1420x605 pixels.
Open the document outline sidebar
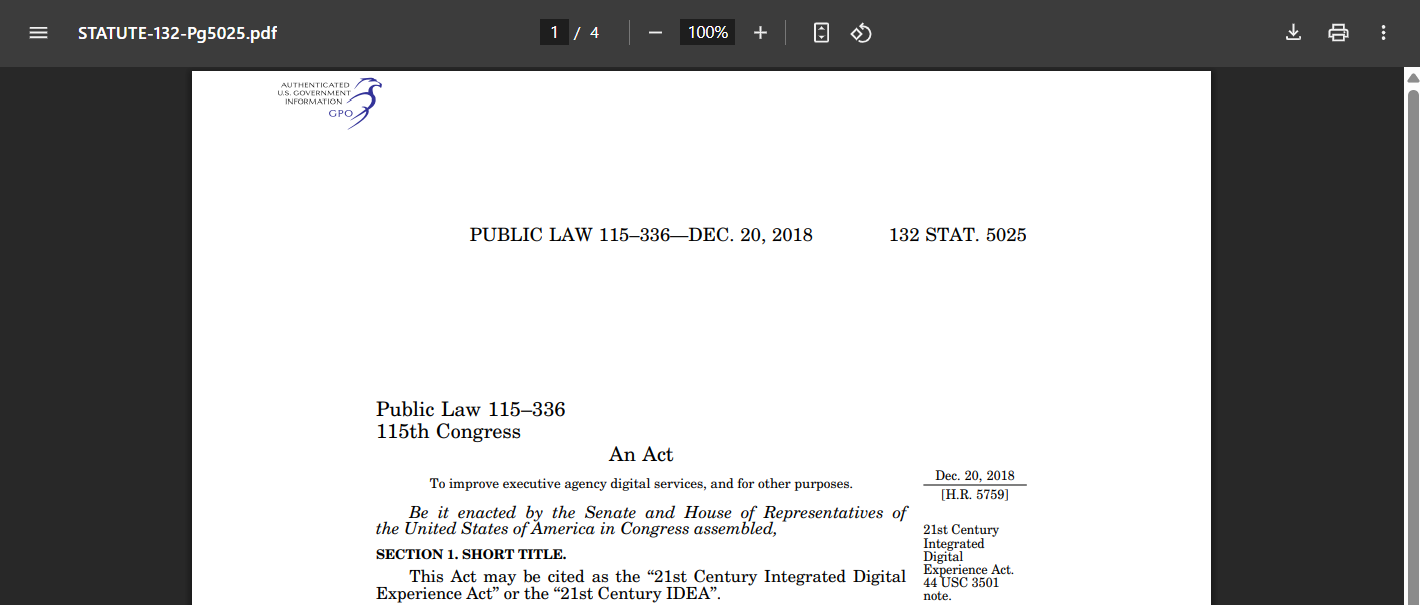[x=38, y=32]
